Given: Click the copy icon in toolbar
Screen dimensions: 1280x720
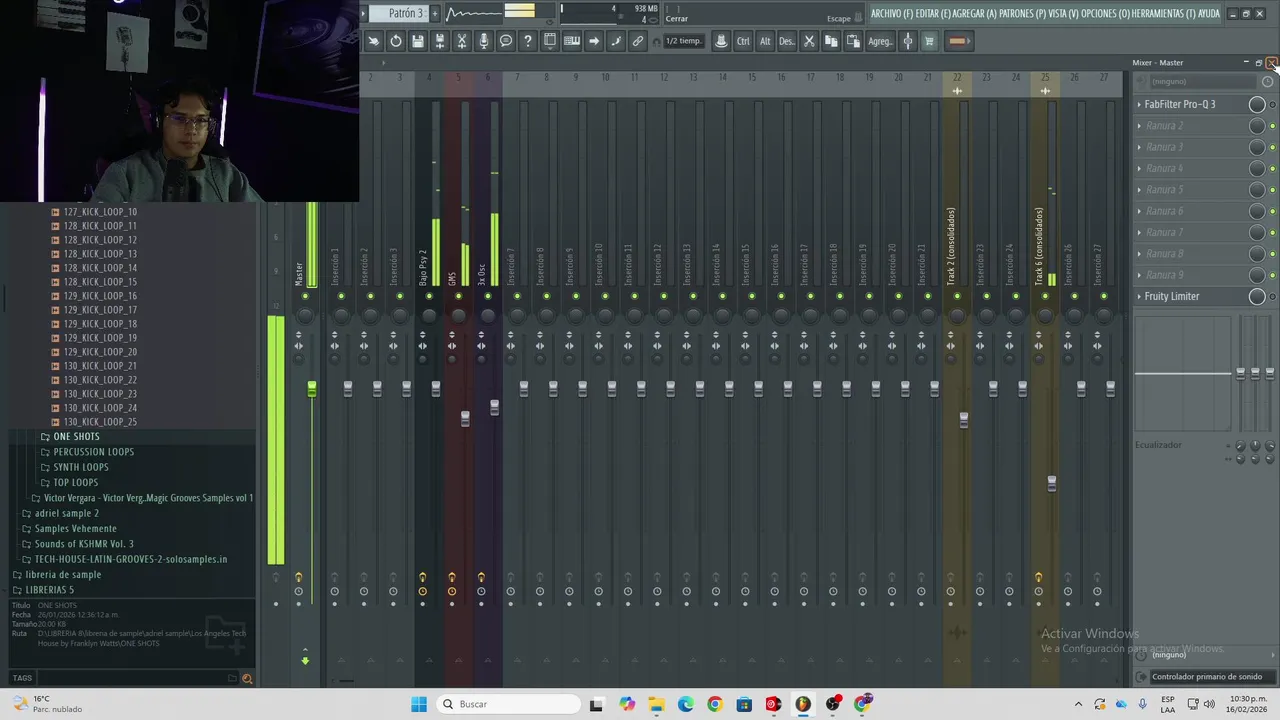Looking at the screenshot, I should click(x=831, y=41).
